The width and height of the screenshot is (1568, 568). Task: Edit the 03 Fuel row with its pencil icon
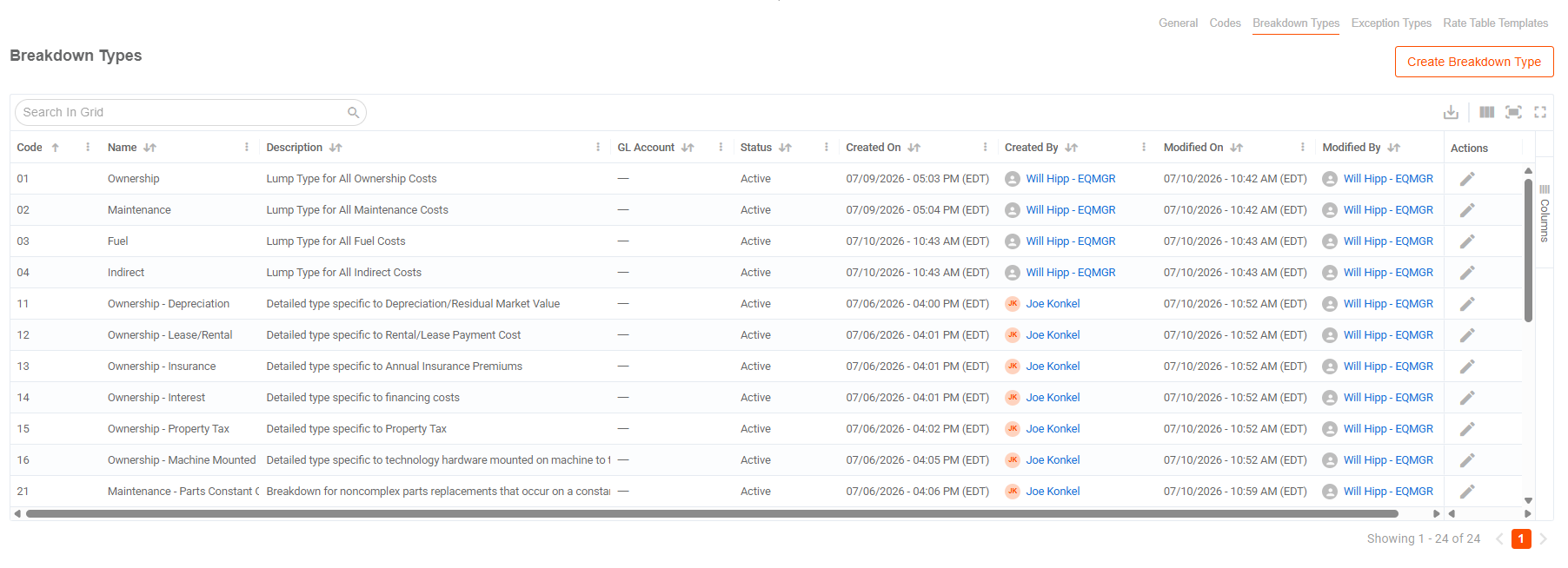tap(1467, 241)
